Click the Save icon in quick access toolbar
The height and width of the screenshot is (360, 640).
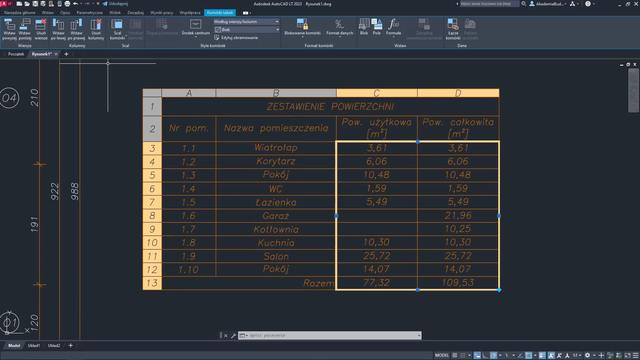point(35,4)
